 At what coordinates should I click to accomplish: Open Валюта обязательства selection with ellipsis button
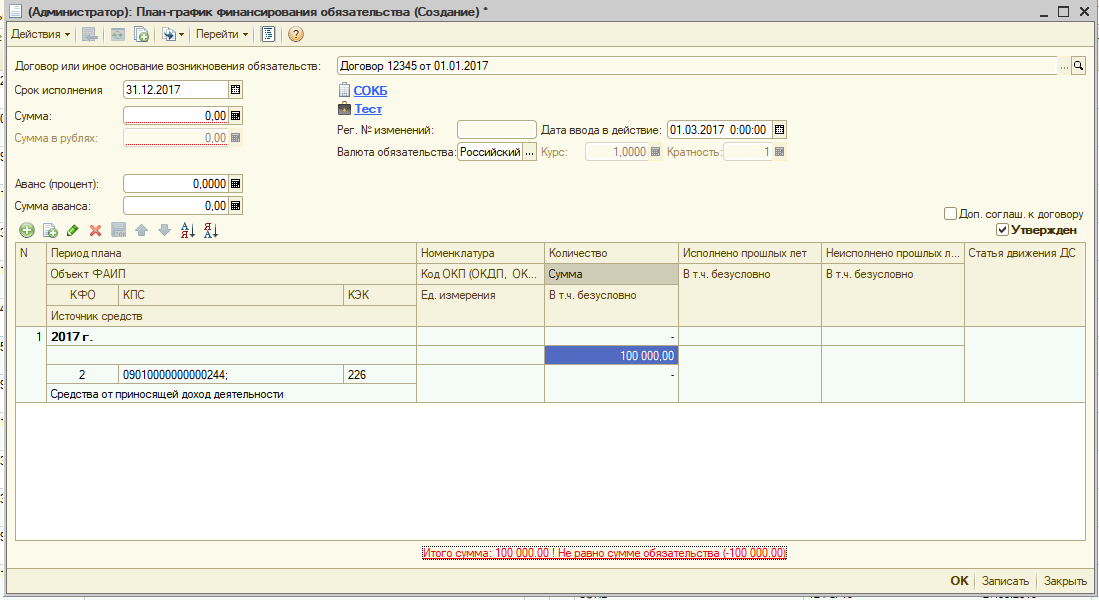(x=530, y=152)
